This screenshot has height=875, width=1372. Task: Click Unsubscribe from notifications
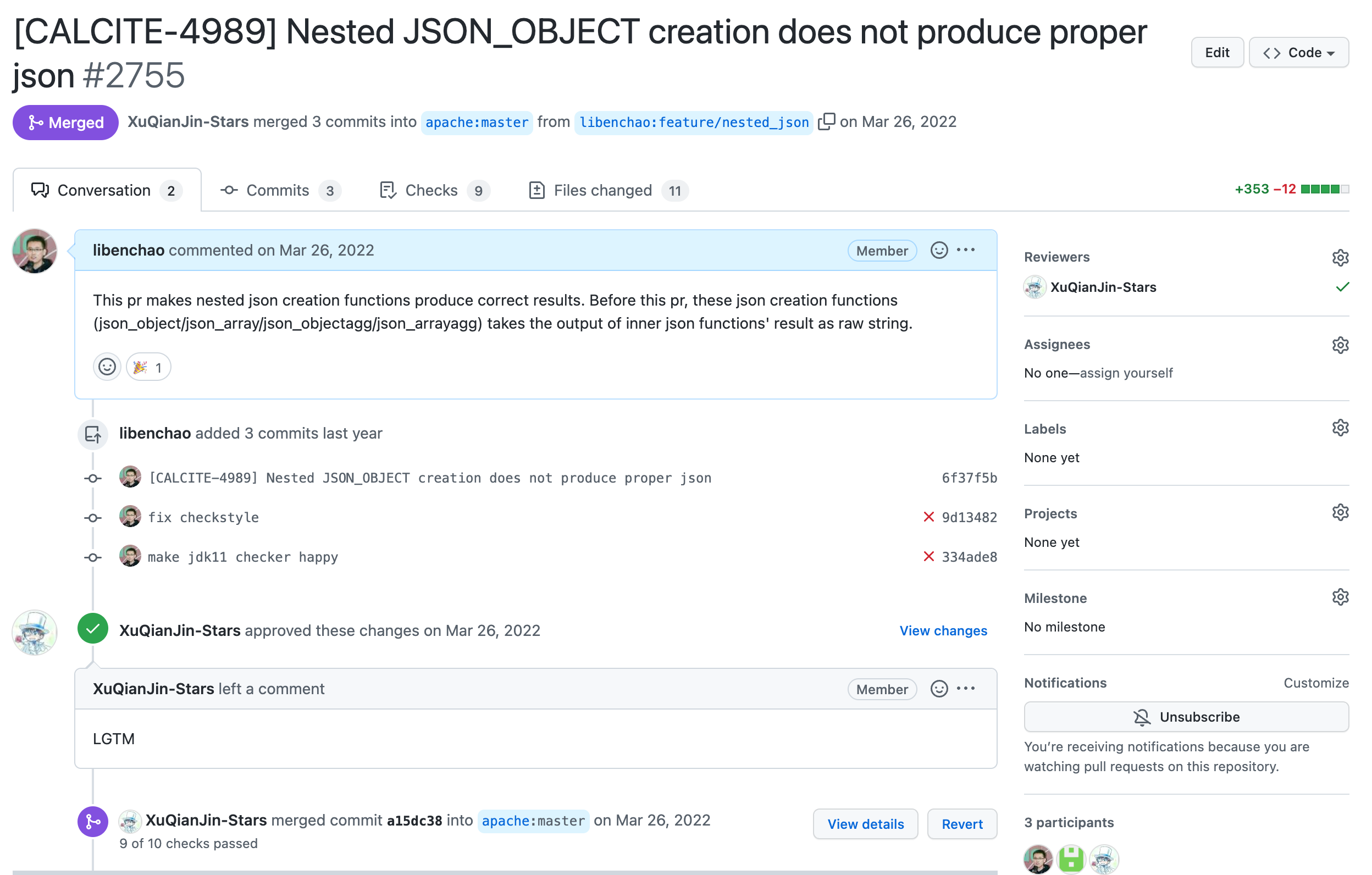tap(1186, 717)
